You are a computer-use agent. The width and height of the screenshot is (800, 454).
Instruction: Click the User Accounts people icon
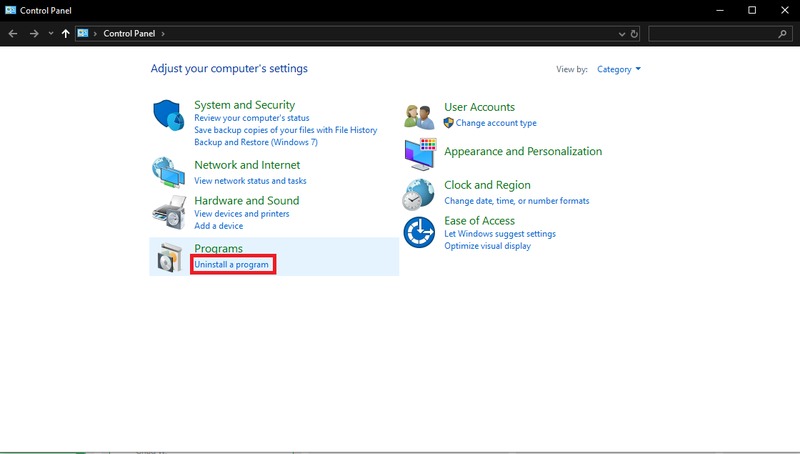pos(419,116)
